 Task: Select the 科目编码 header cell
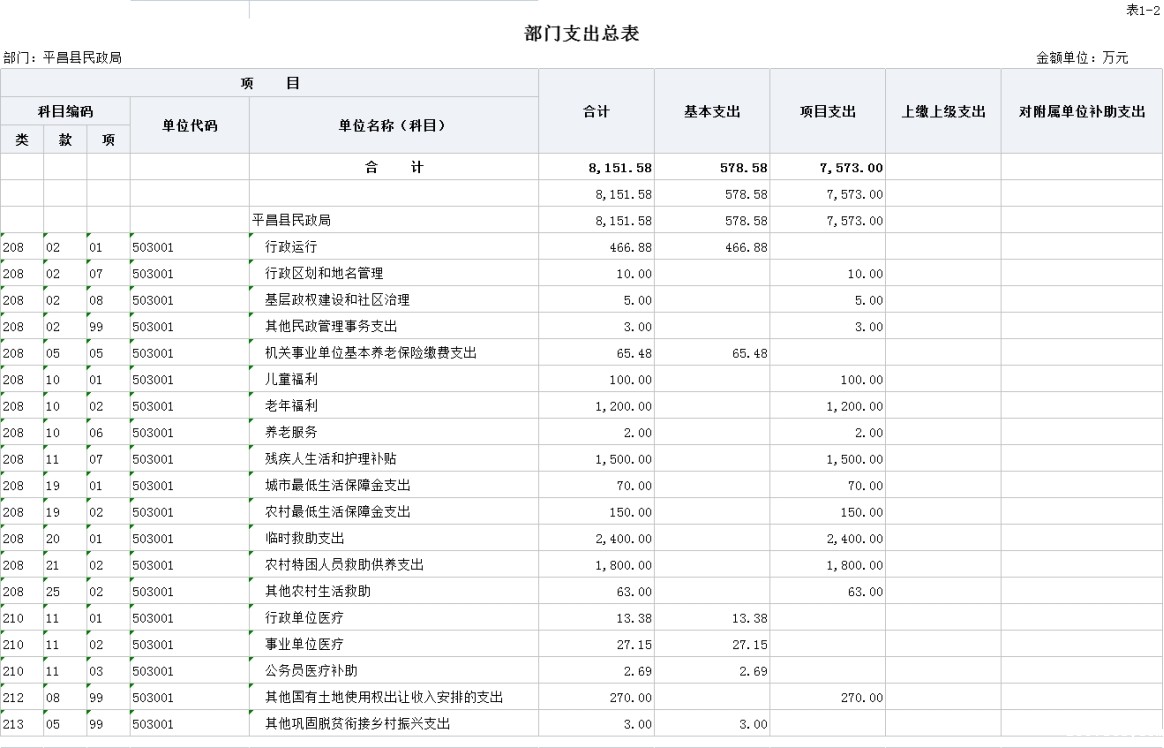pos(65,111)
